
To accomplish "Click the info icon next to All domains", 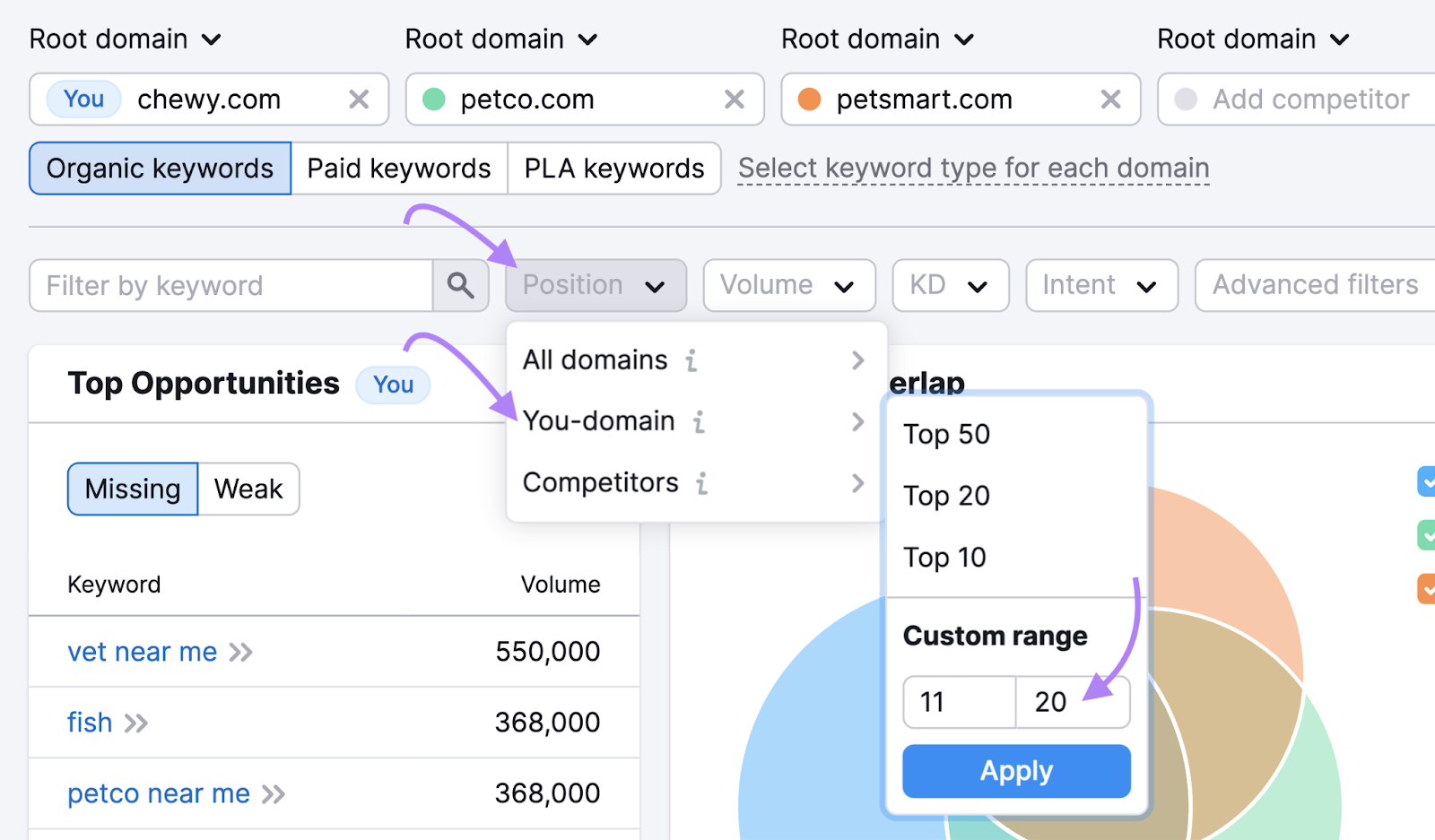I will 690,360.
